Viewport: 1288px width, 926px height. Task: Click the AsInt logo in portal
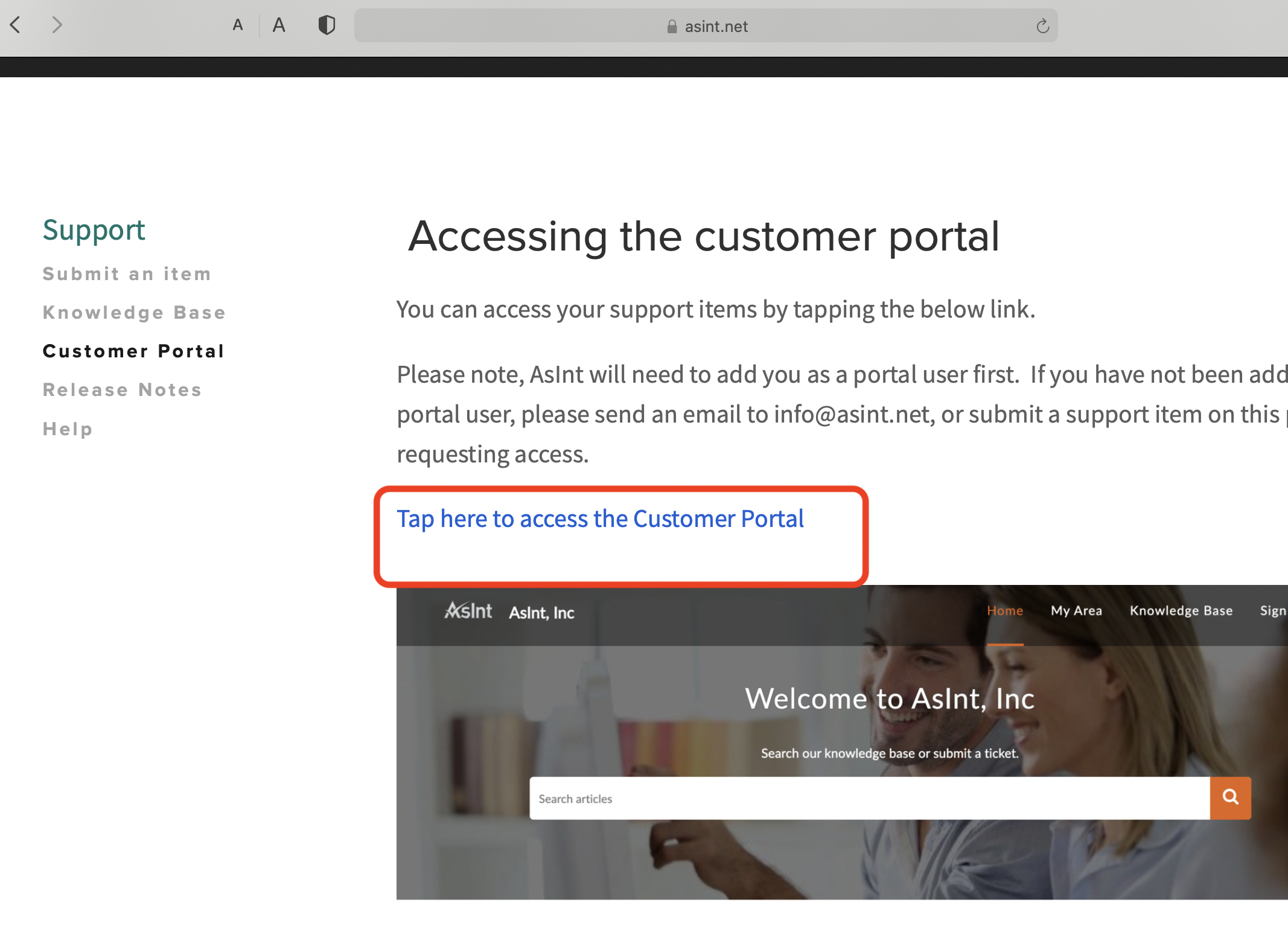click(x=468, y=611)
